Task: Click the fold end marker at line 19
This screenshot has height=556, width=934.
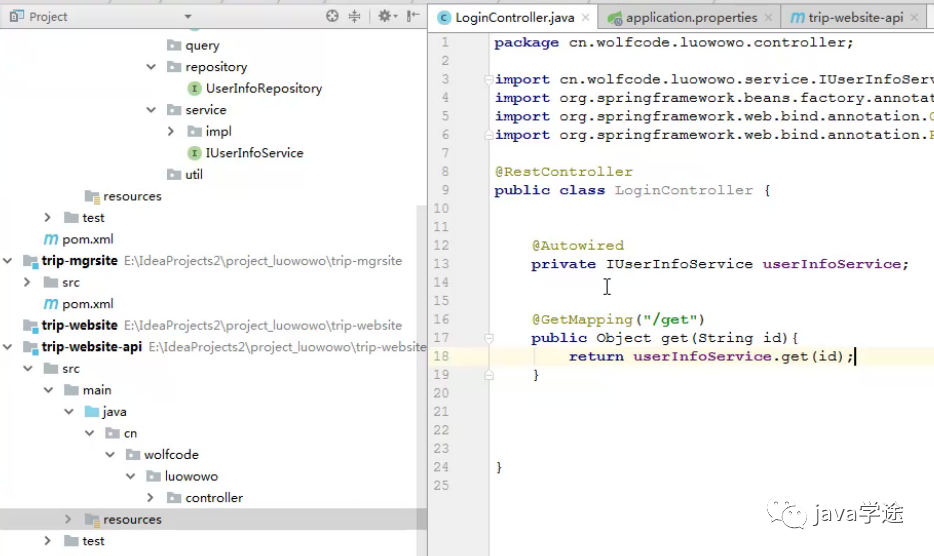Action: (x=488, y=375)
